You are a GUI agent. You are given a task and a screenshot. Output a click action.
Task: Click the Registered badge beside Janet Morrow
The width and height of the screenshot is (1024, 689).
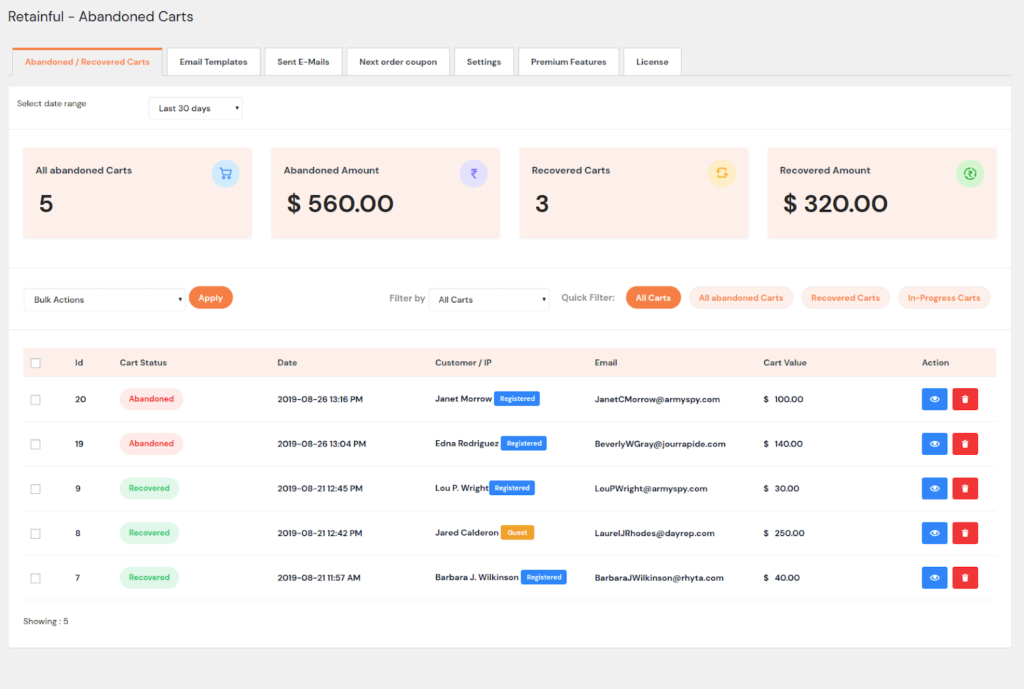click(517, 398)
